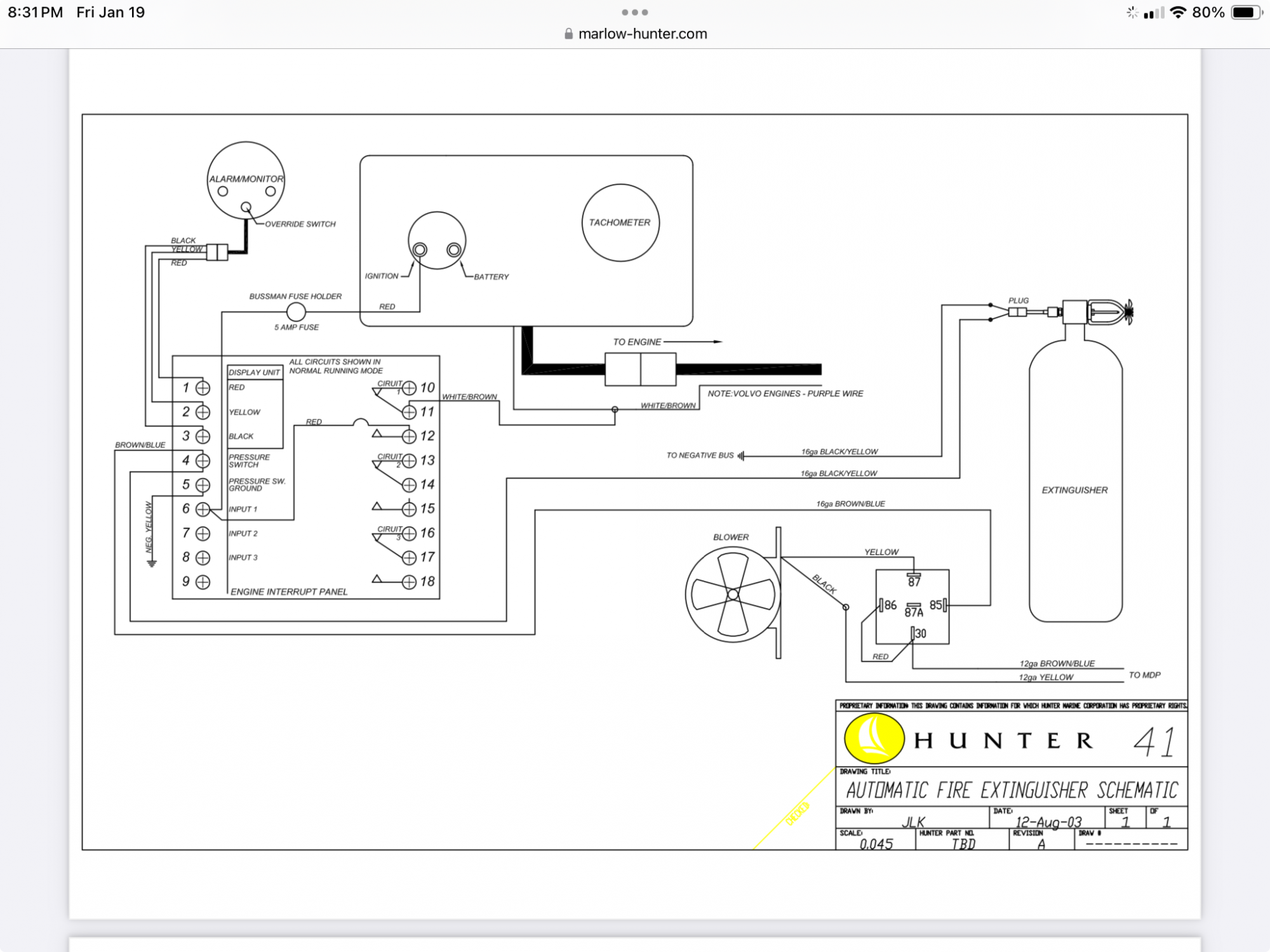Tap the Automatic Fire Extinguisher Schematic title
The height and width of the screenshot is (952, 1270).
pos(1012,791)
